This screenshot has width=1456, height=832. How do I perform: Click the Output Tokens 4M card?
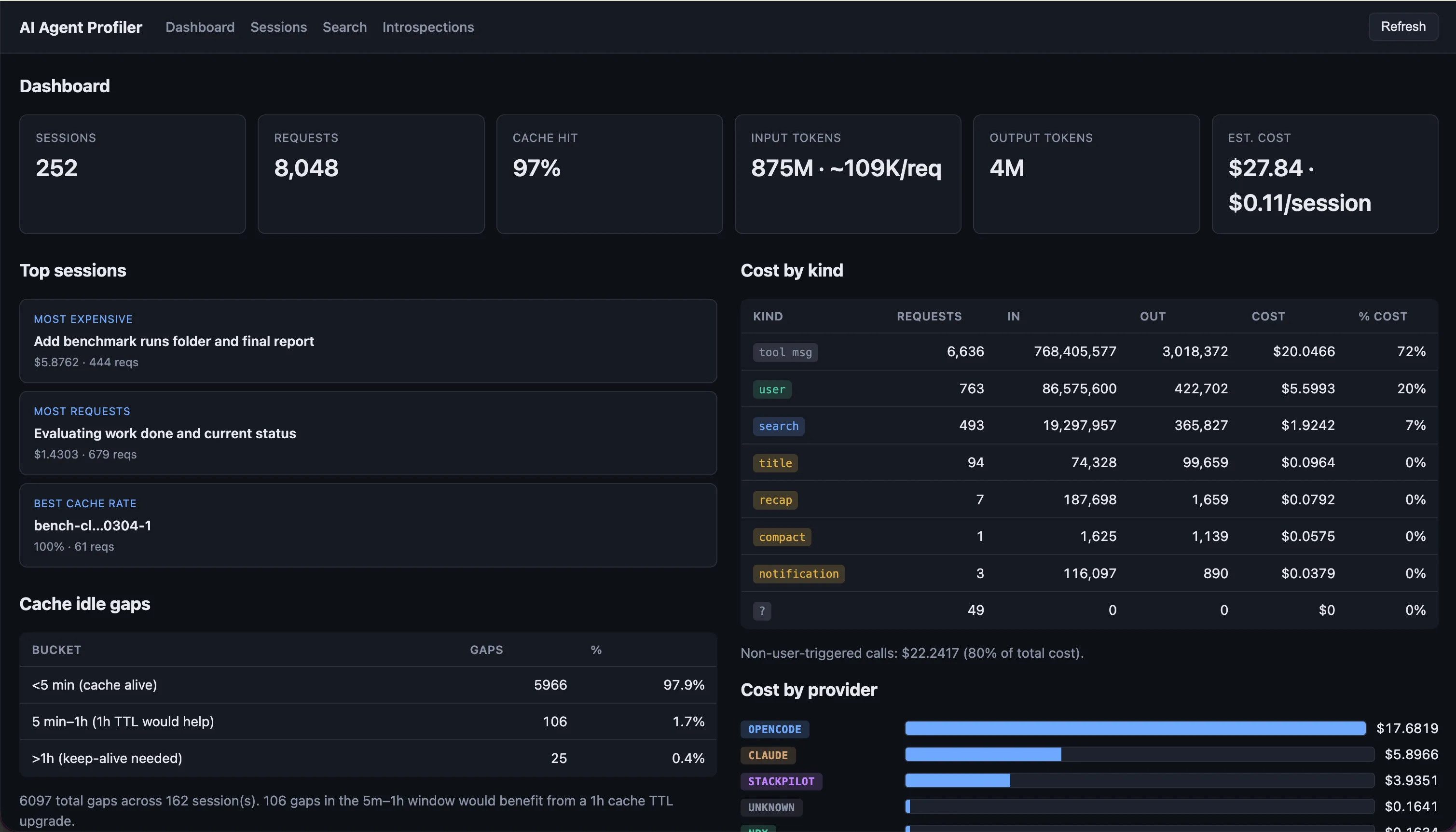coord(1086,174)
